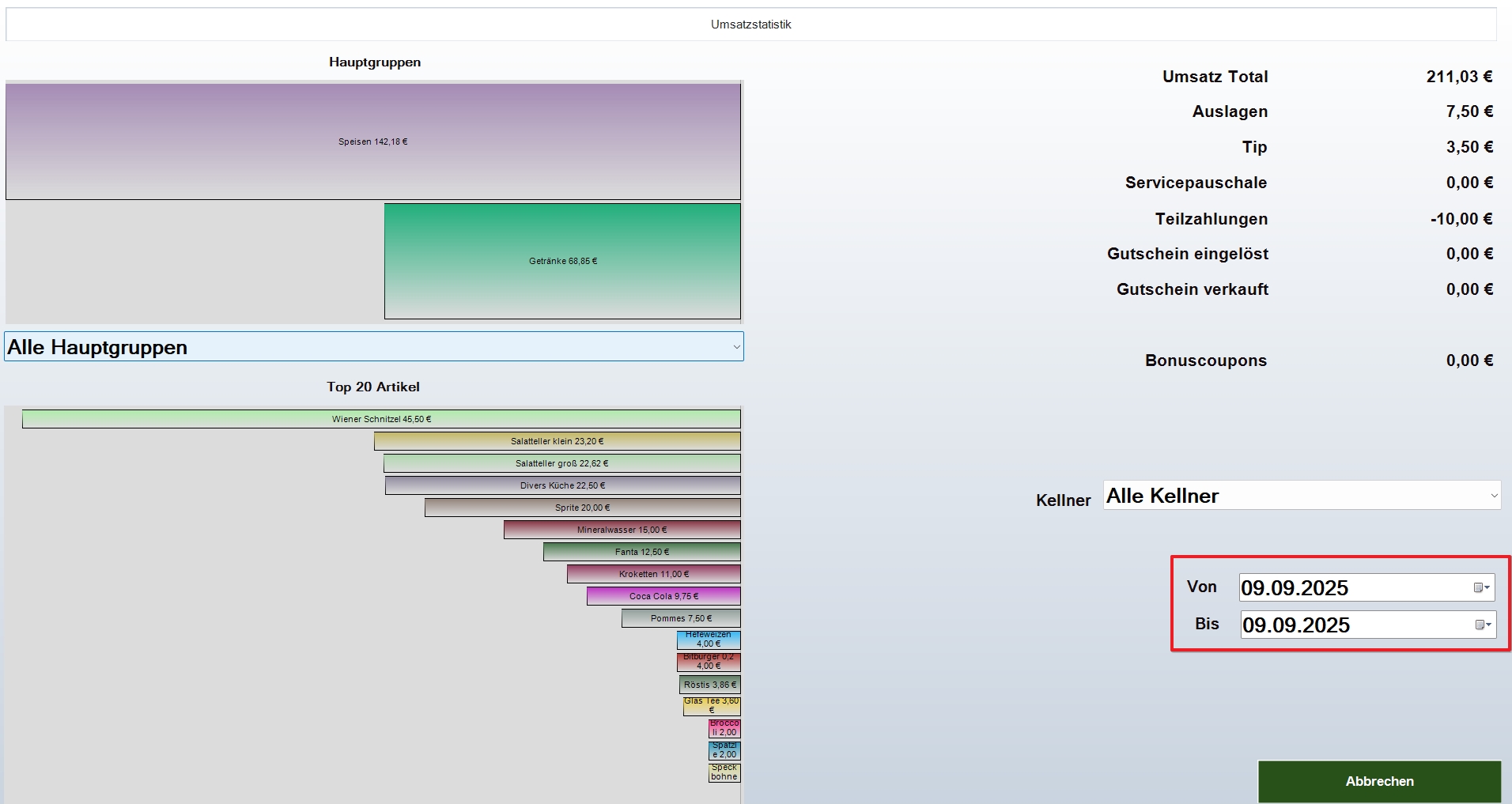Open the Bis date calendar picker icon
The width and height of the screenshot is (1512, 804).
(x=1483, y=625)
